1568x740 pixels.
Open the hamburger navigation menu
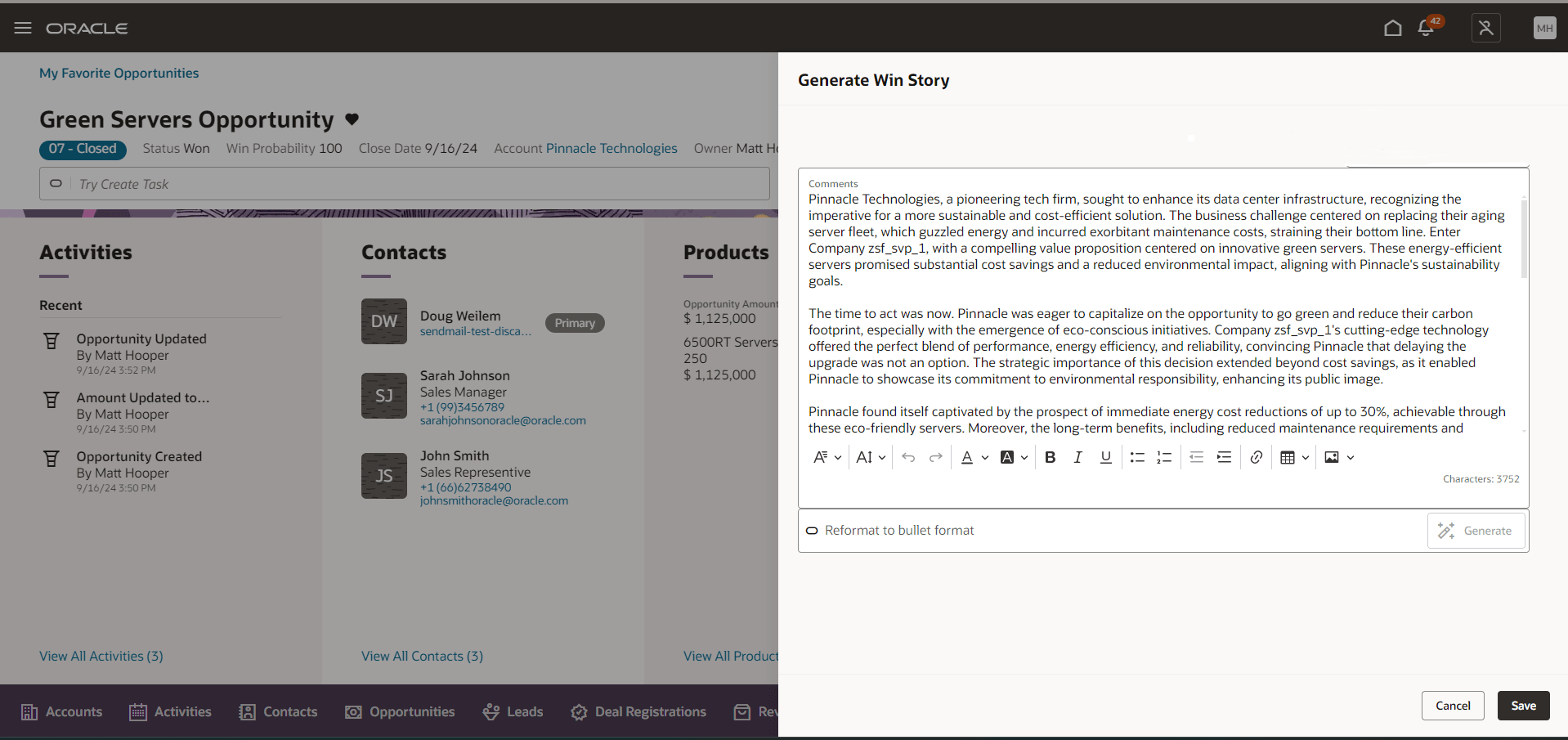tap(22, 27)
